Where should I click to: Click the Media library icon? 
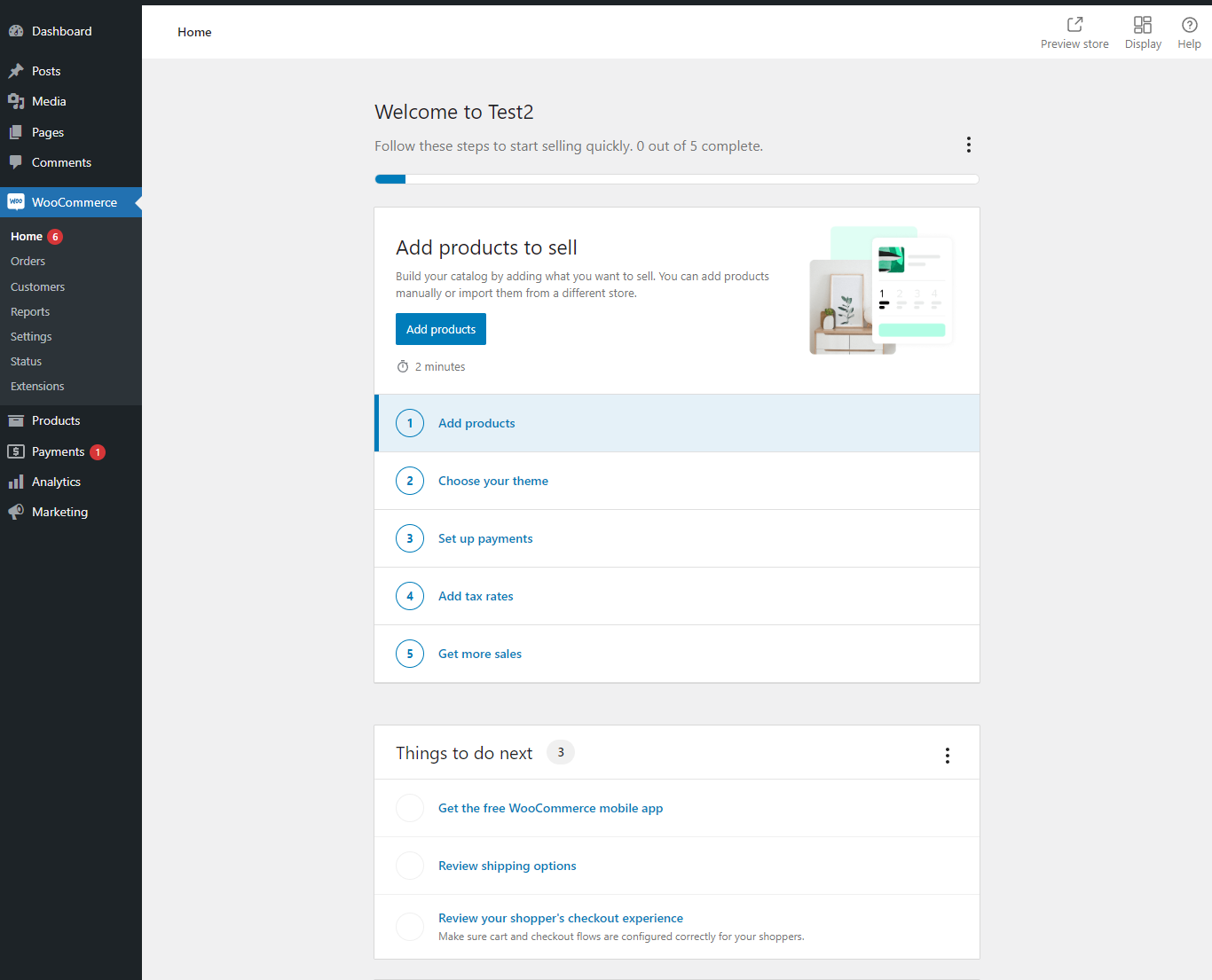click(x=16, y=101)
